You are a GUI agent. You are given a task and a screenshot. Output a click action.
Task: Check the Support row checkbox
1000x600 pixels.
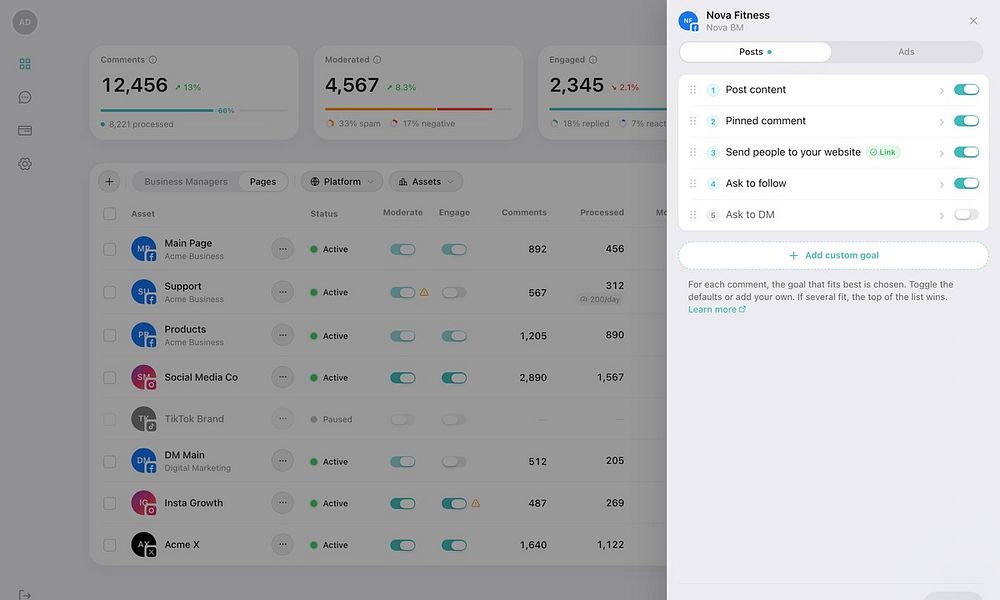click(110, 292)
